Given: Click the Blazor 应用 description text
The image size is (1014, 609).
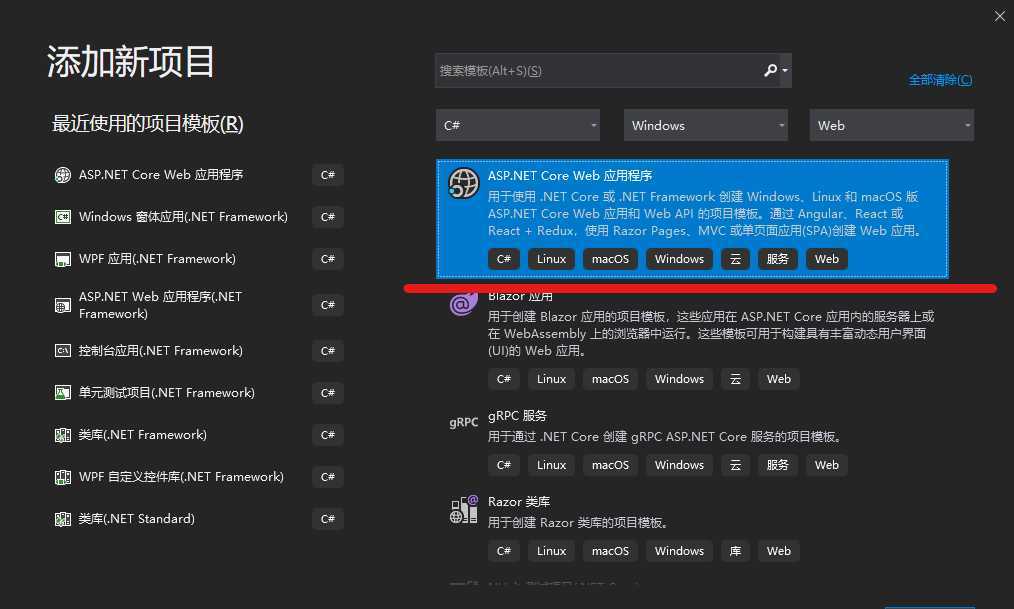Looking at the screenshot, I should tap(711, 334).
